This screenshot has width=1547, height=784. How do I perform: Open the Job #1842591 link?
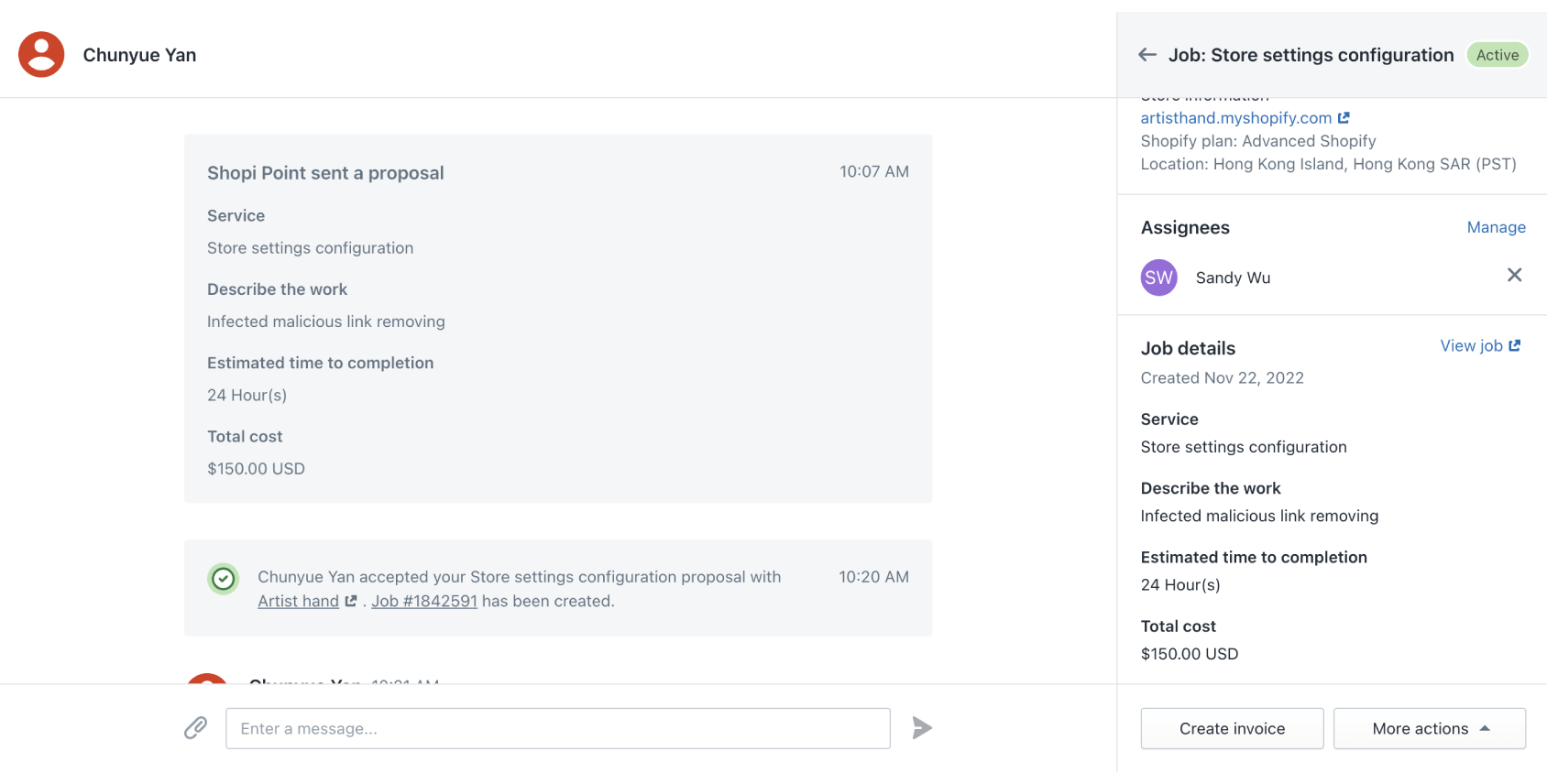(424, 602)
